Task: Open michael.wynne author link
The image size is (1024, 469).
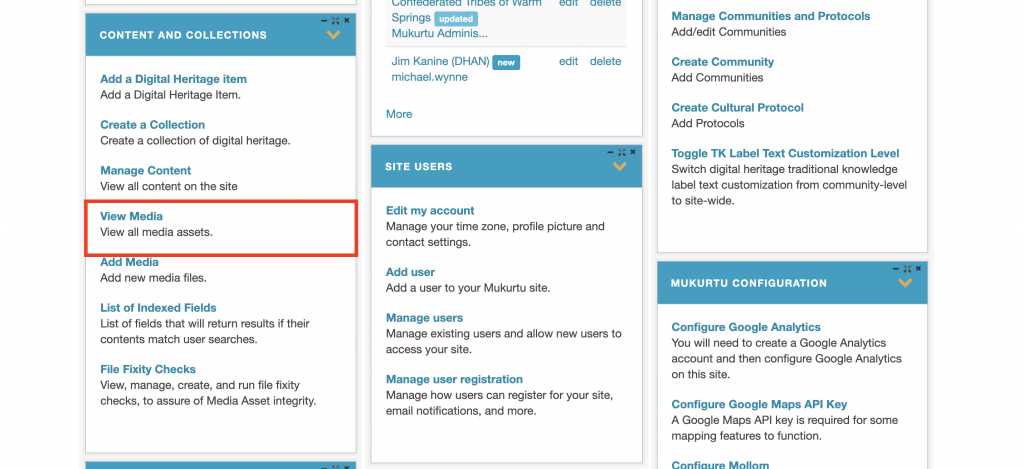Action: pyautogui.click(x=429, y=77)
